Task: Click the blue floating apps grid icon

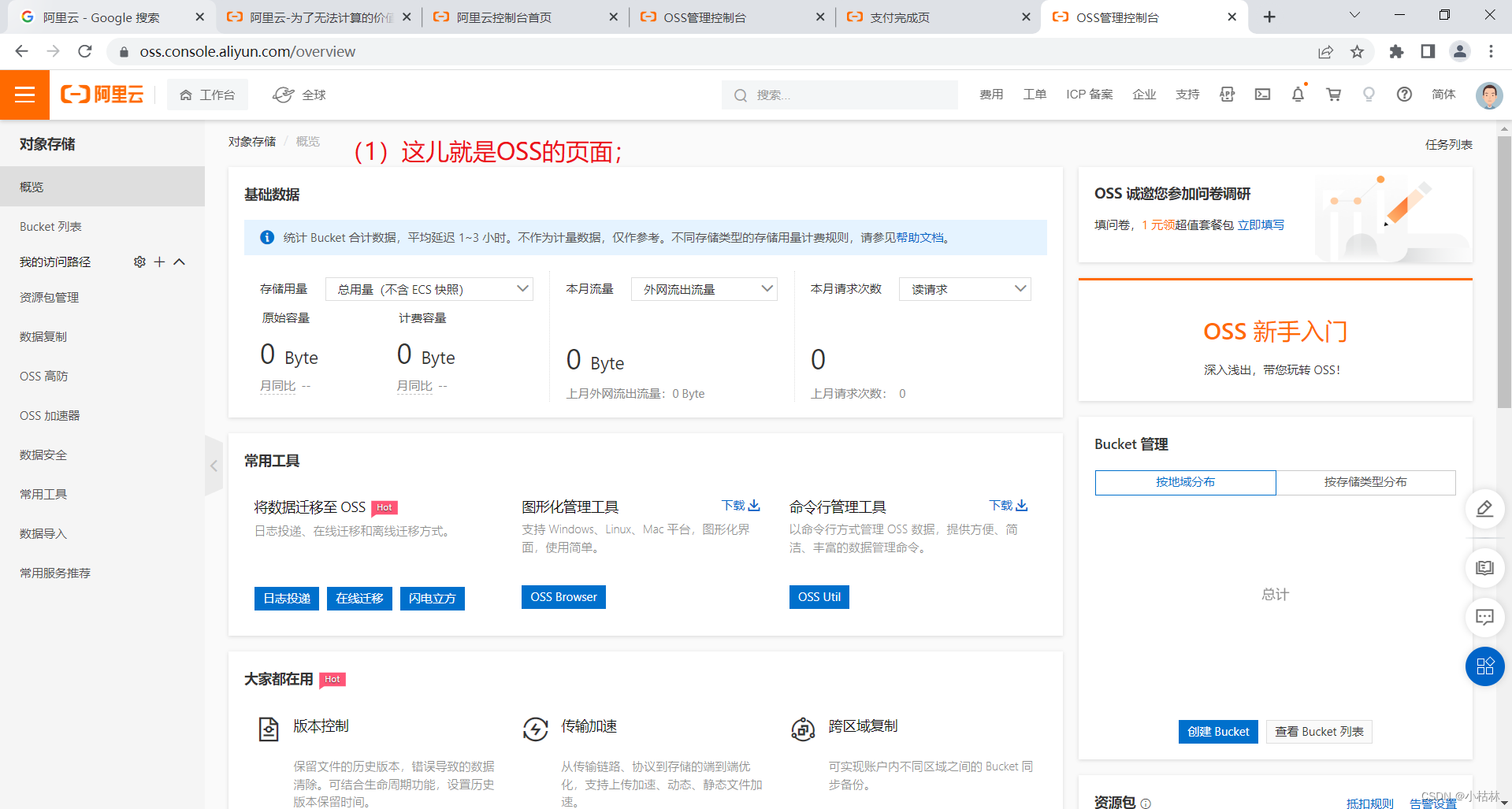Action: click(1484, 666)
